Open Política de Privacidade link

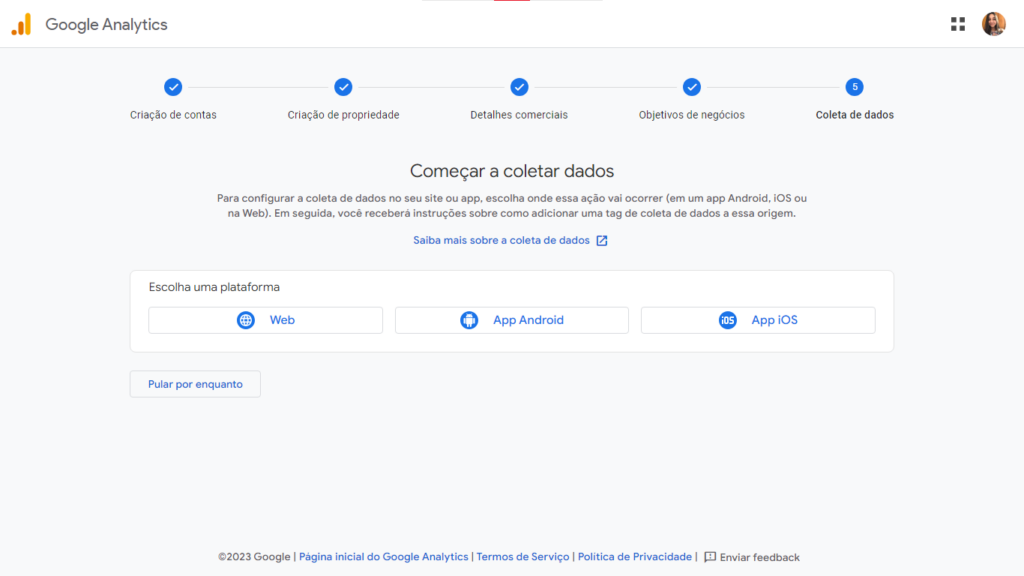pyautogui.click(x=634, y=556)
